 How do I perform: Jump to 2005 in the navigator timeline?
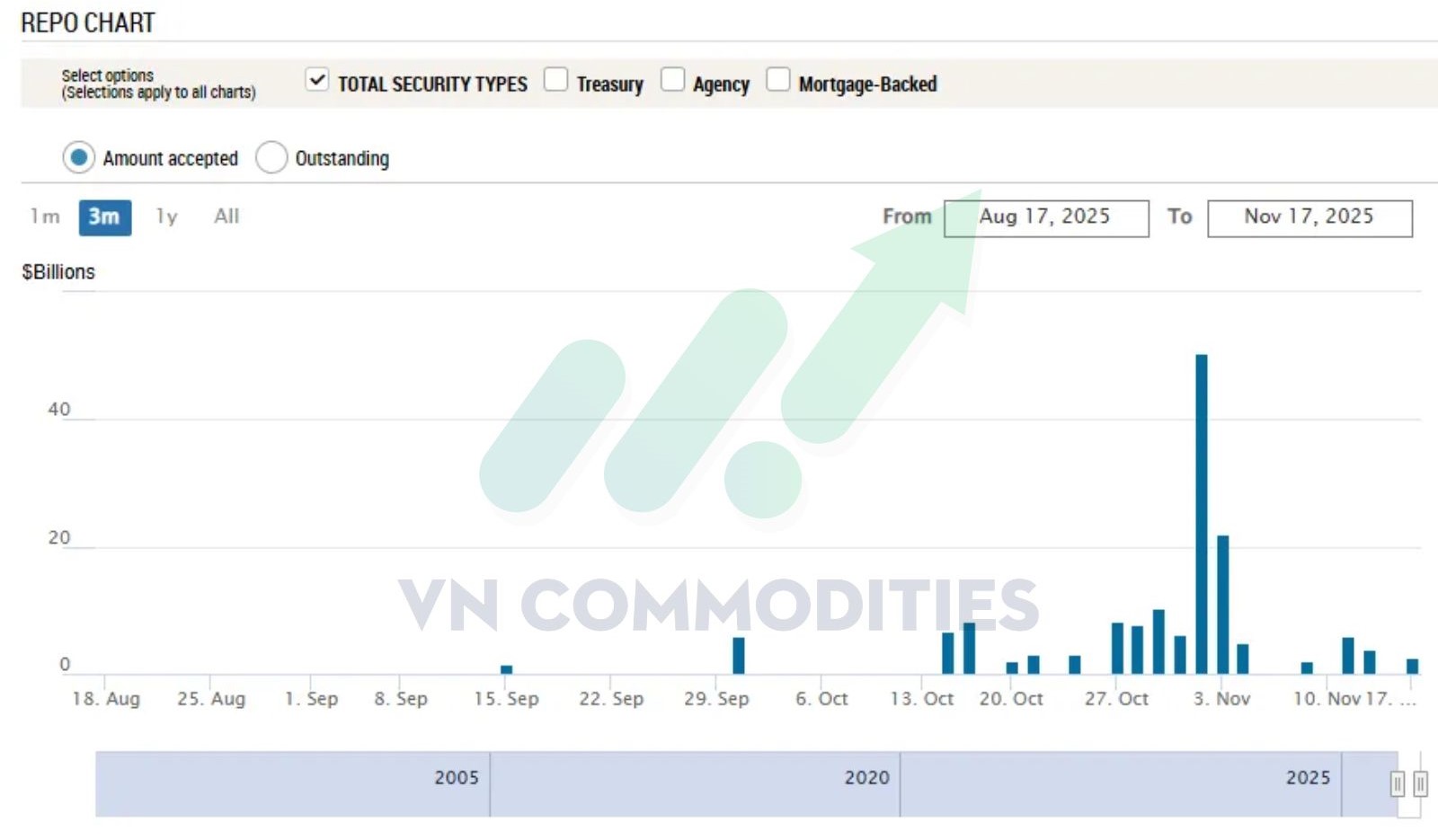click(x=457, y=778)
